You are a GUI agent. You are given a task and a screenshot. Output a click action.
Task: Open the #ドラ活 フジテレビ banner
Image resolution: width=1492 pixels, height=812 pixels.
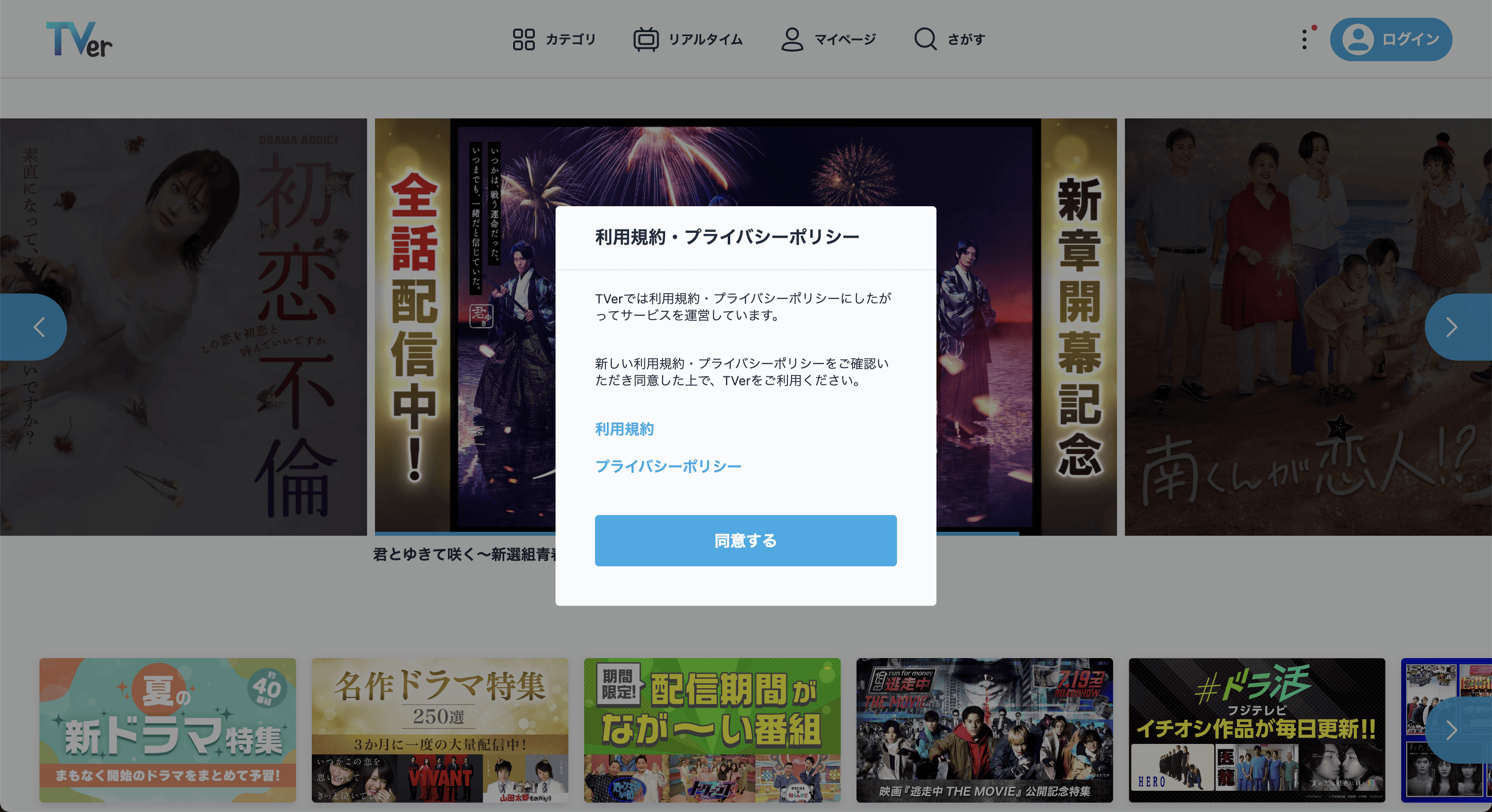coord(1257,730)
